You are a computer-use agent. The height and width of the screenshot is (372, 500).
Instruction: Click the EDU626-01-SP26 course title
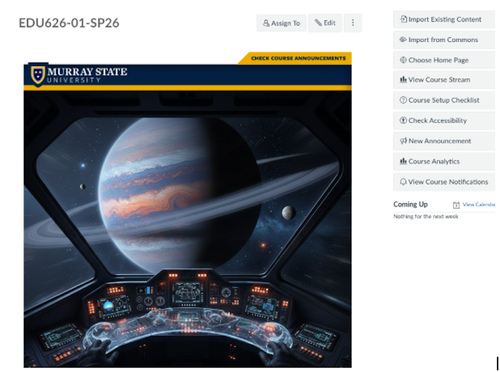coord(69,23)
